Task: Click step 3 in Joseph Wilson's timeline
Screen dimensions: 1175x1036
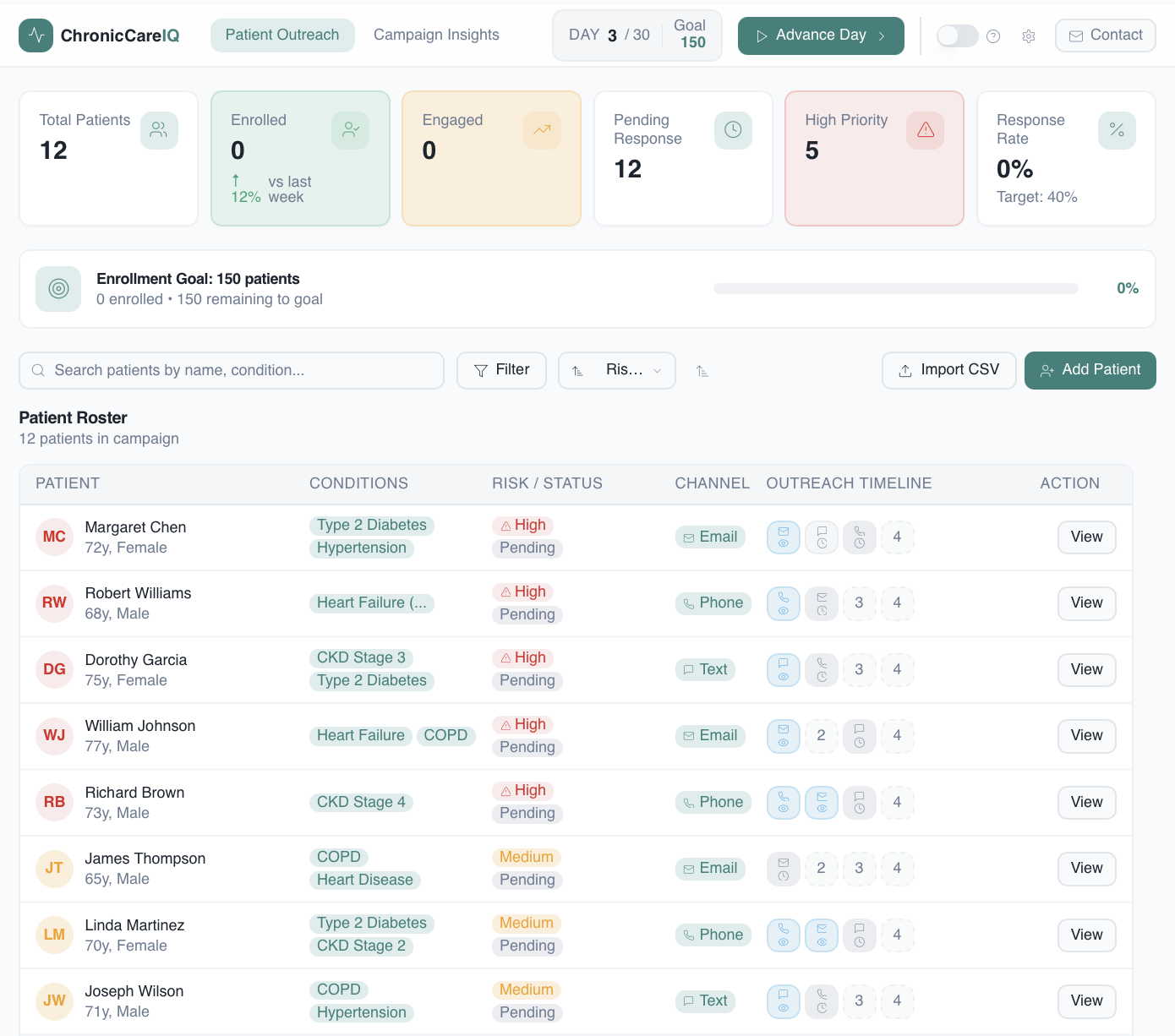Action: click(x=860, y=1001)
